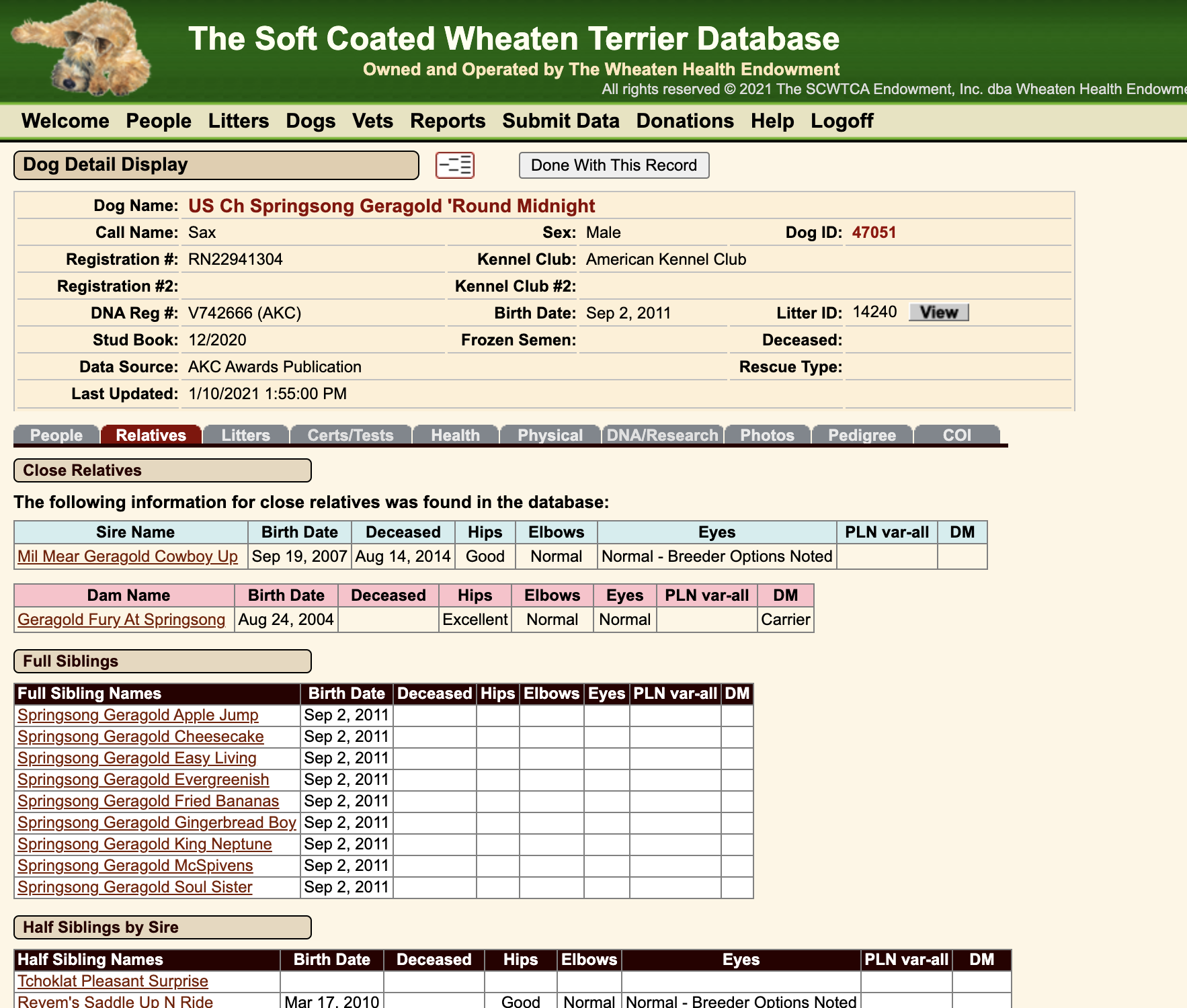Click DNA Reg value V742666 (AKC)
Viewport: 1187px width, 1008px height.
pyautogui.click(x=245, y=313)
